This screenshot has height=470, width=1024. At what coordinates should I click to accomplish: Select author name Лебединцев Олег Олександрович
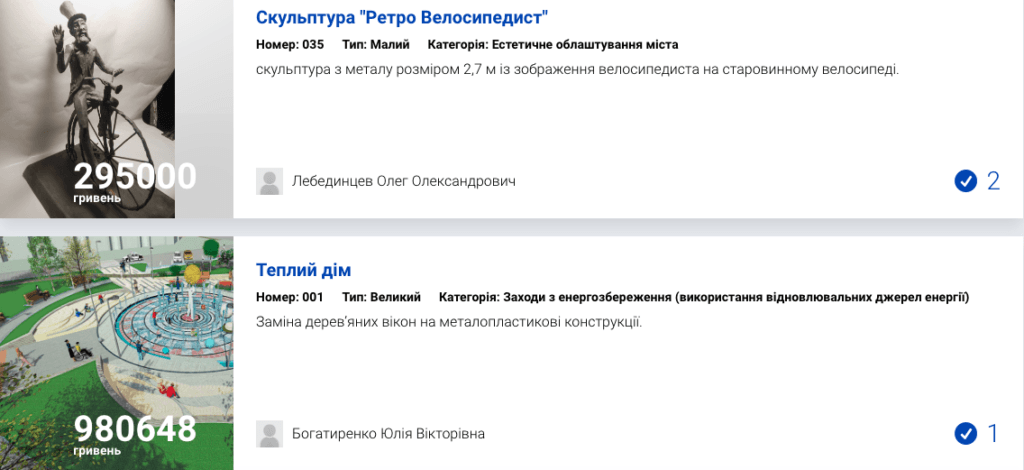tap(403, 181)
